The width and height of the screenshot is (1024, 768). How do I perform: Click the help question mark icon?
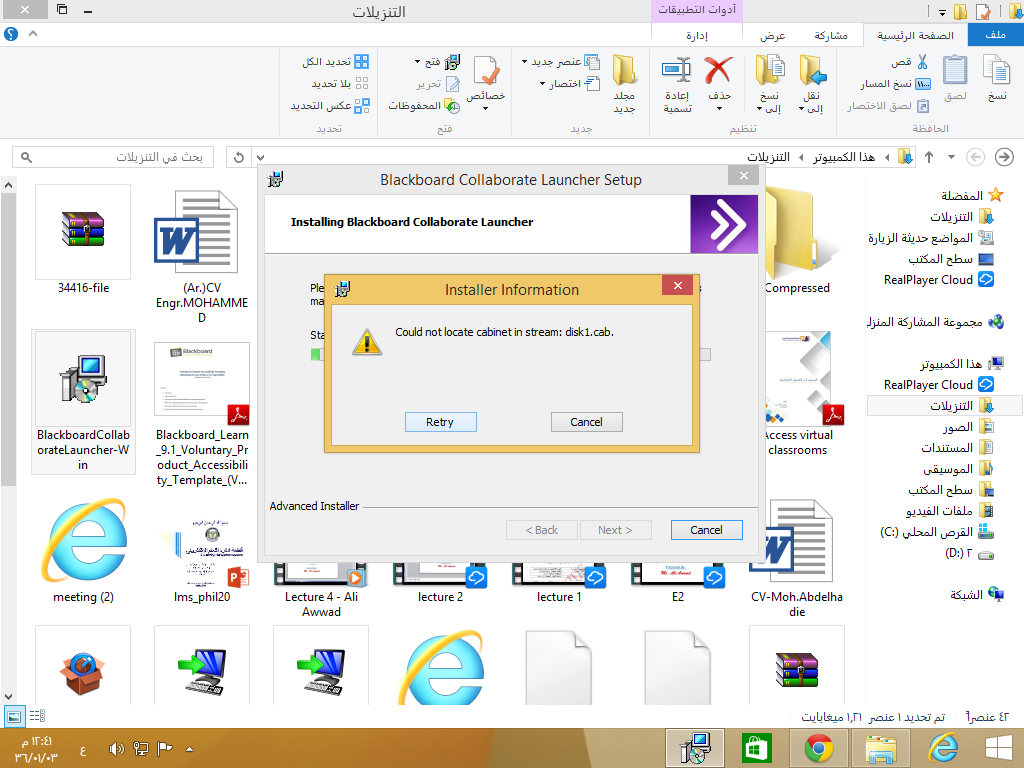click(11, 33)
